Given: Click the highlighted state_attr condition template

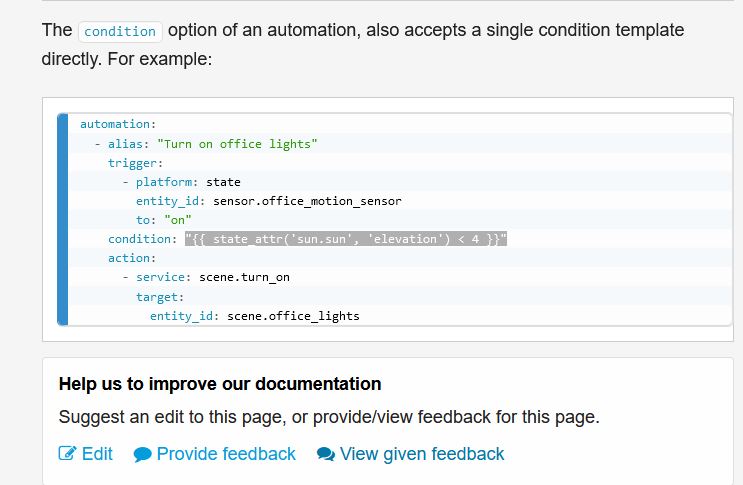Looking at the screenshot, I should click(346, 239).
